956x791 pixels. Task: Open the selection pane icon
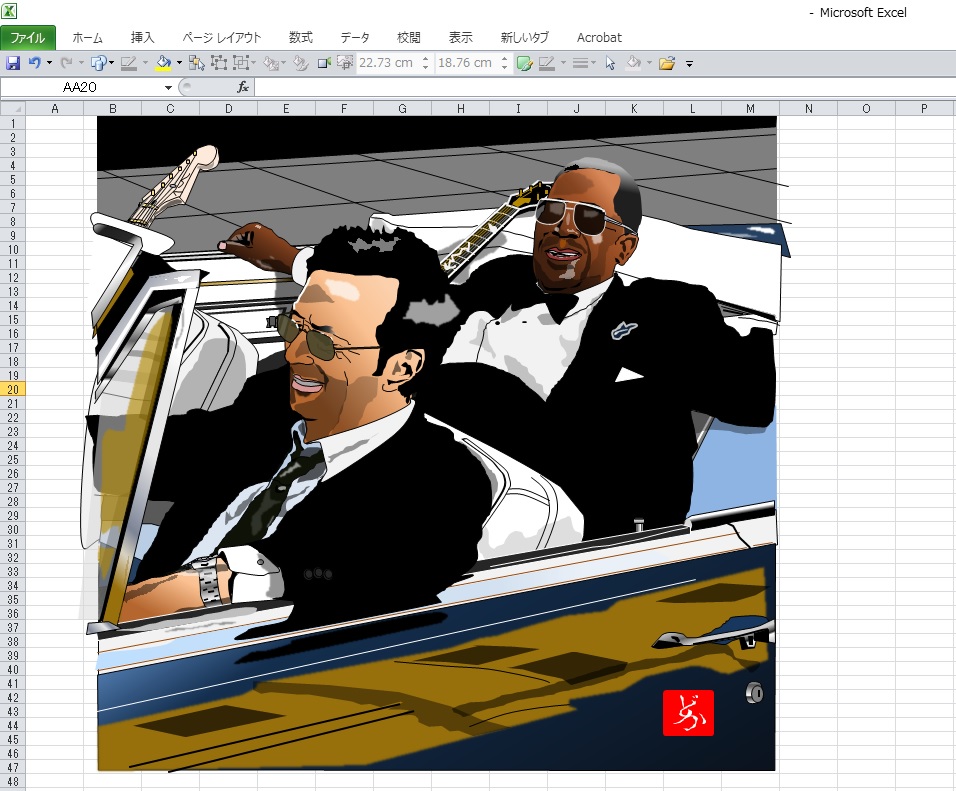(x=196, y=63)
